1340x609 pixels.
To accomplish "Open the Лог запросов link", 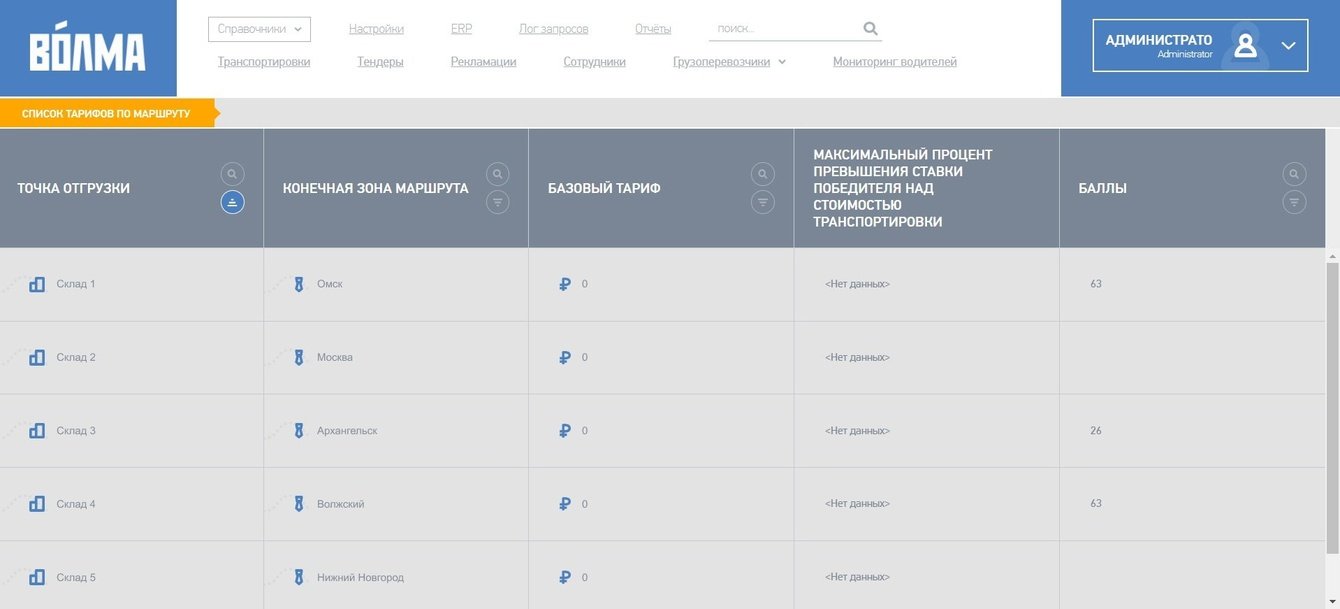I will click(x=553, y=29).
